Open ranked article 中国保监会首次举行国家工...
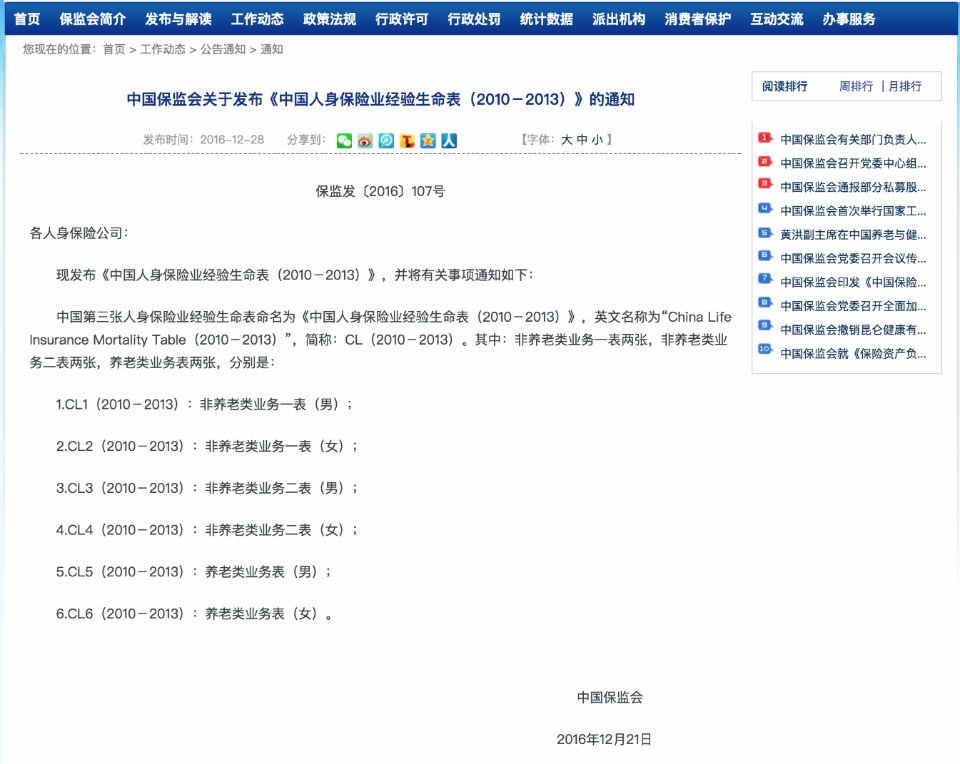The height and width of the screenshot is (764, 960). point(853,211)
